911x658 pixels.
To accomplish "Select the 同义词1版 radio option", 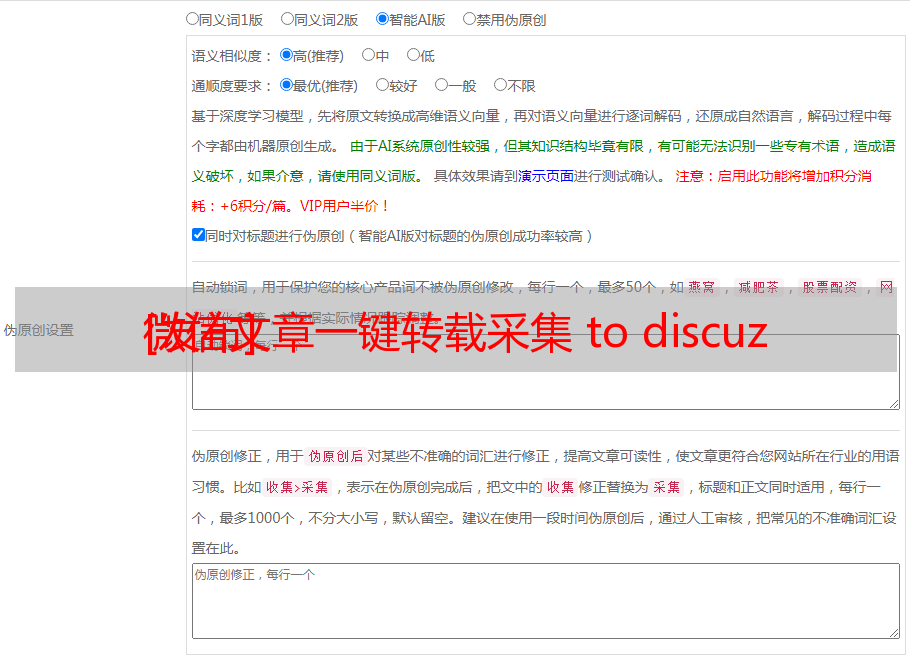I will click(192, 19).
